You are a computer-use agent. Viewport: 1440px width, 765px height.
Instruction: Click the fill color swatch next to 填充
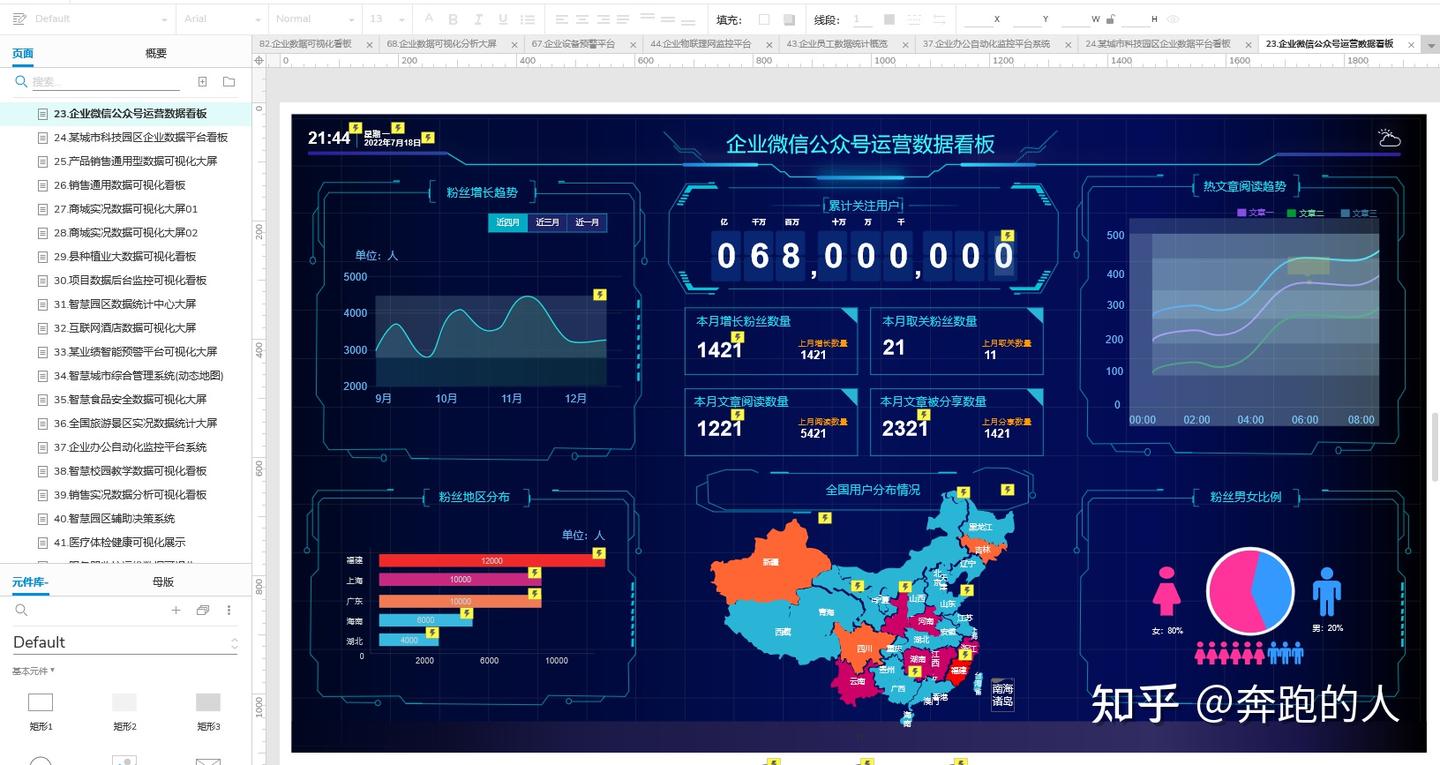[x=764, y=19]
